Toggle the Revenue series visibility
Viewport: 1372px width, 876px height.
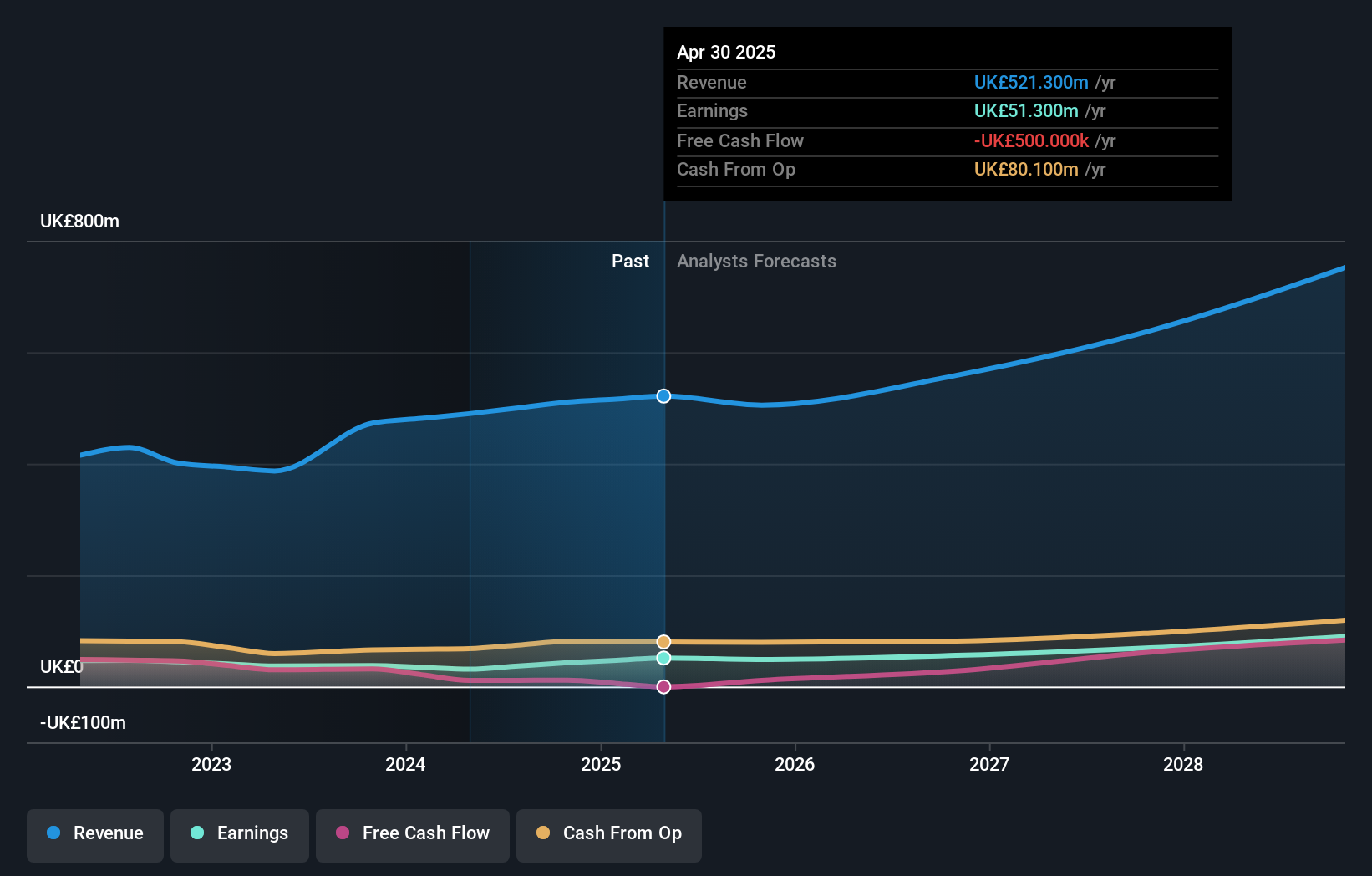[x=94, y=834]
